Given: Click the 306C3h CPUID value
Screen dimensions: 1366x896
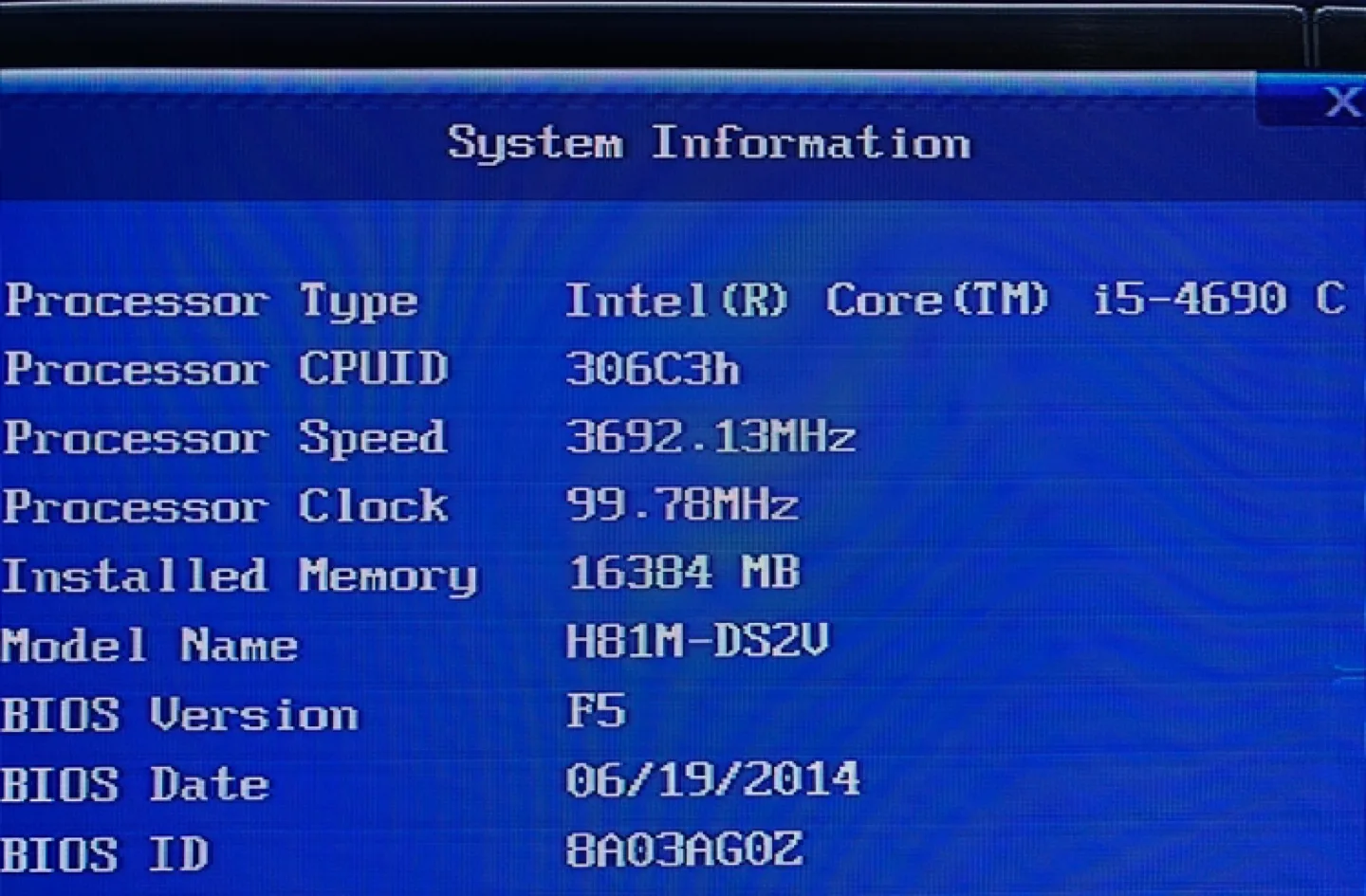Looking at the screenshot, I should point(653,368).
